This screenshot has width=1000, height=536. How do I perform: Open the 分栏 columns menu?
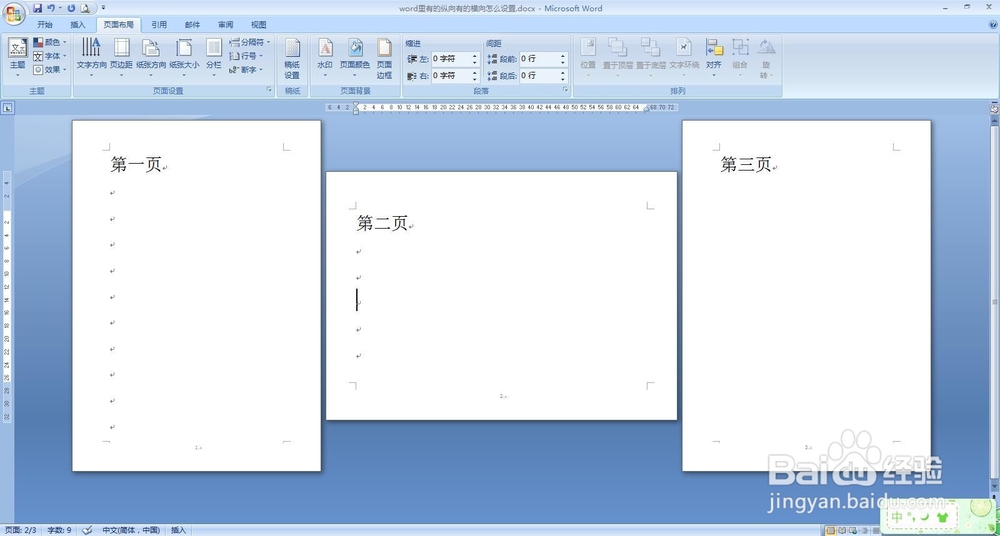click(x=214, y=57)
